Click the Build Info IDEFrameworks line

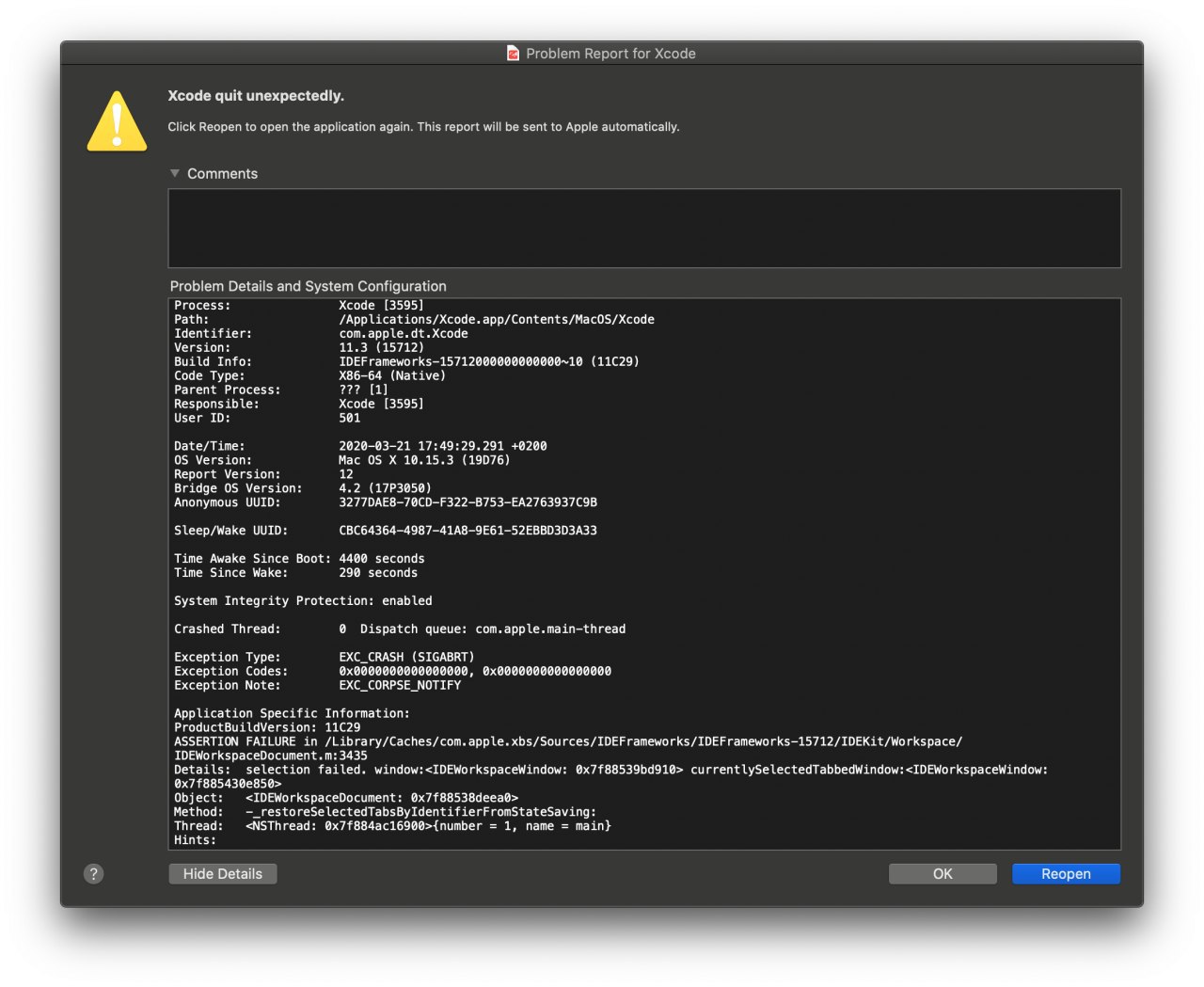(x=406, y=362)
